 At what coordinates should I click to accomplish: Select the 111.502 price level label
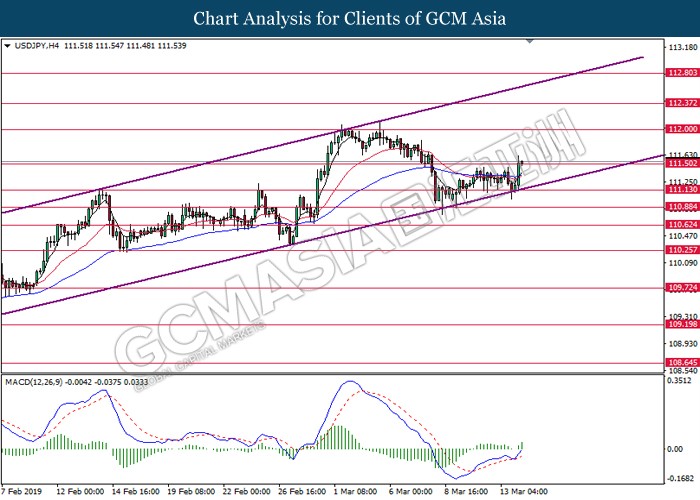[x=683, y=163]
